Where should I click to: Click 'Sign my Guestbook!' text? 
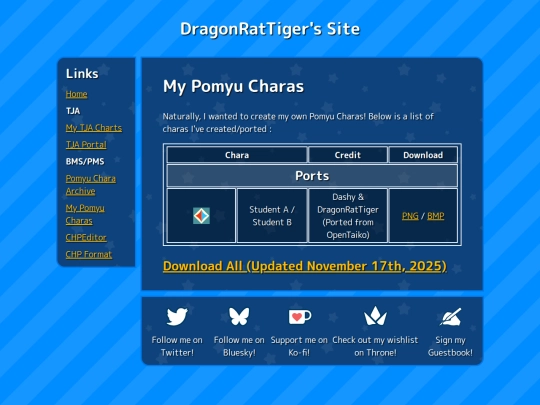point(450,346)
